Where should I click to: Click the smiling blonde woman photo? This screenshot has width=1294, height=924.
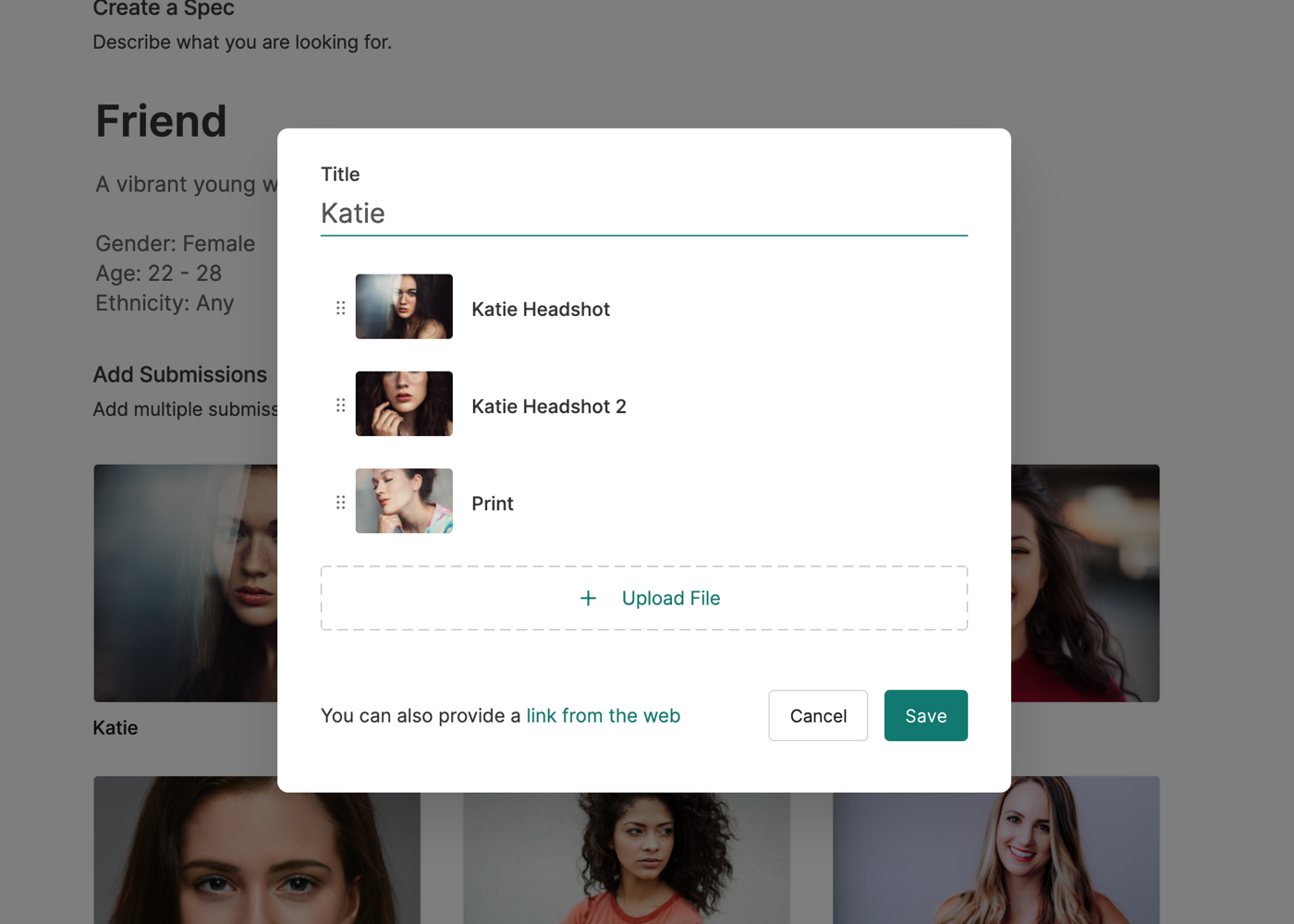pyautogui.click(x=996, y=852)
